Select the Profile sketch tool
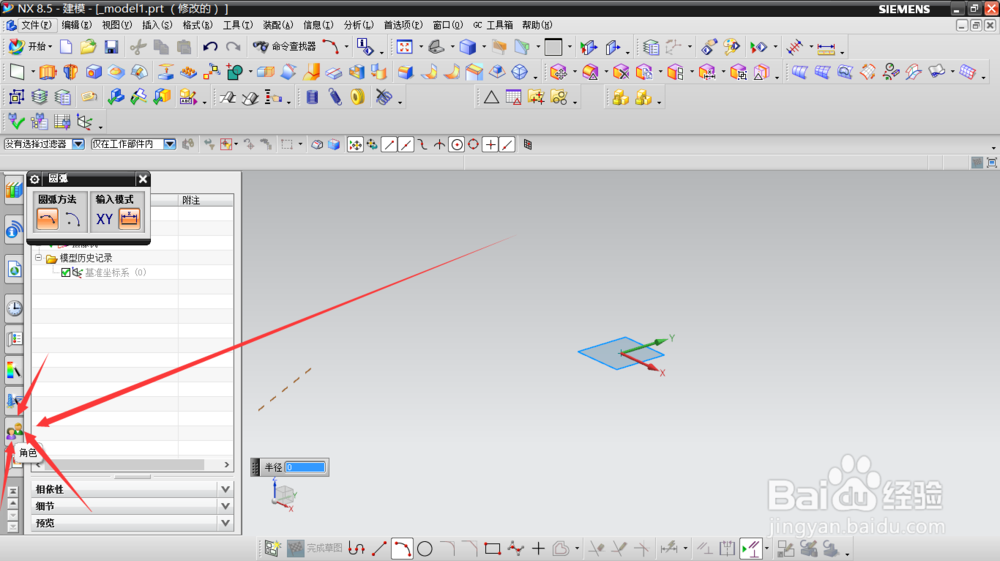Viewport: 1000px width, 561px height. pyautogui.click(x=357, y=548)
